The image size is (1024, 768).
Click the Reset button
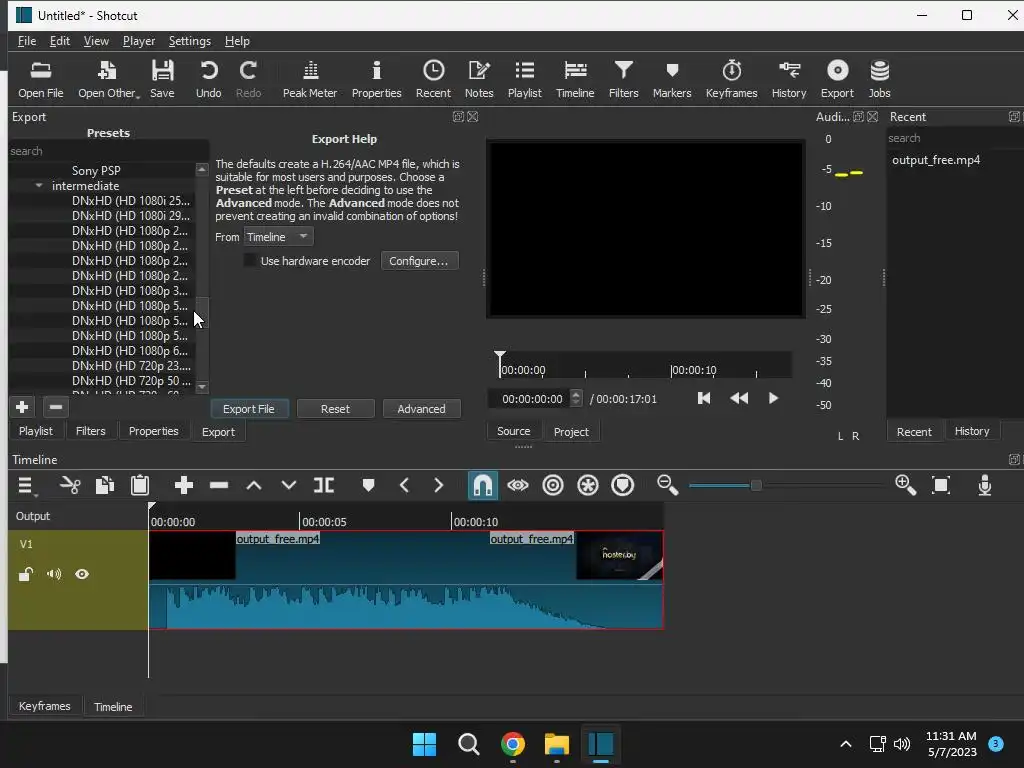[x=335, y=409]
